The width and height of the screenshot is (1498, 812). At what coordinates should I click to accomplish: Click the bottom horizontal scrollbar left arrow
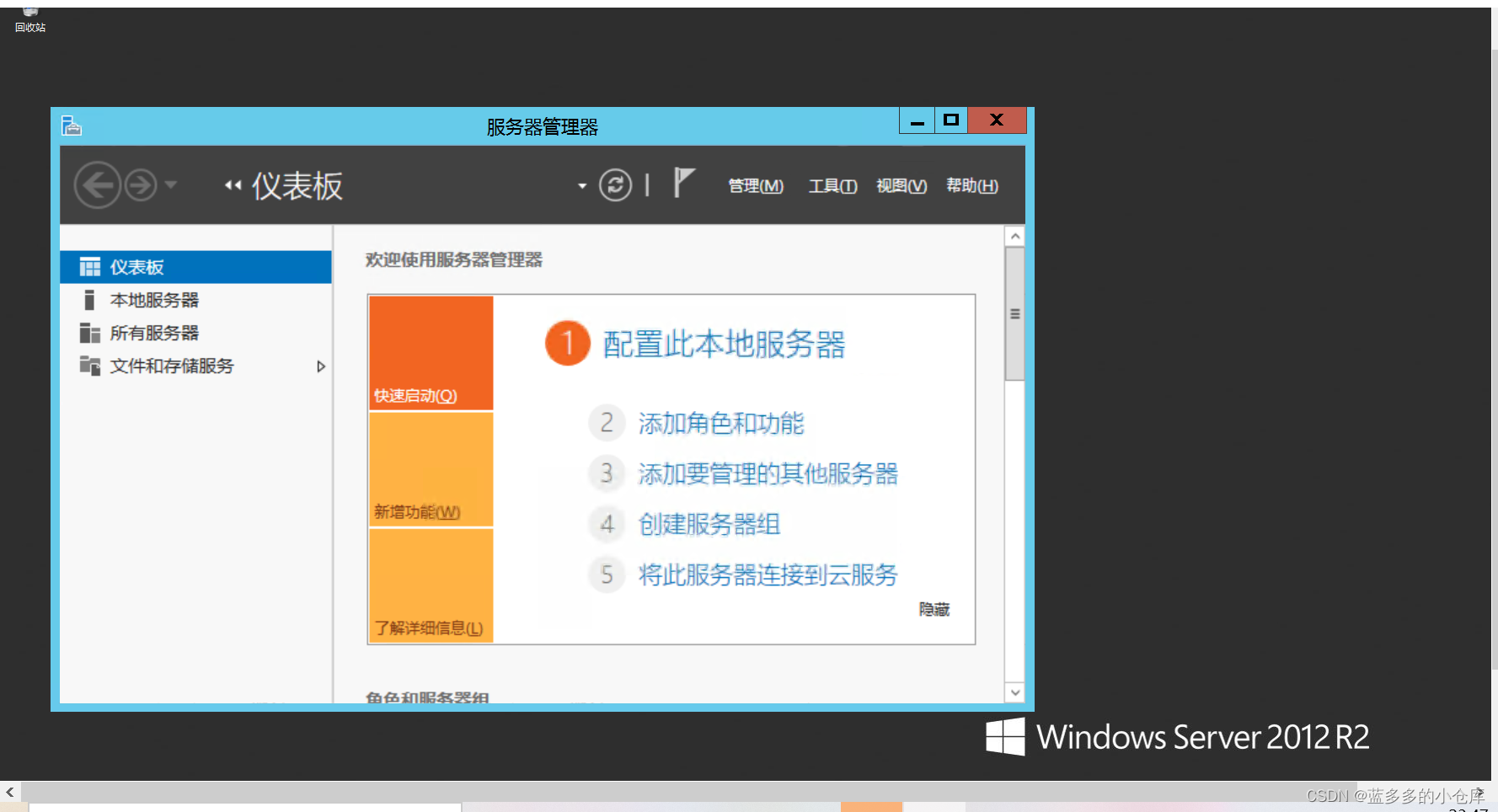coord(10,792)
